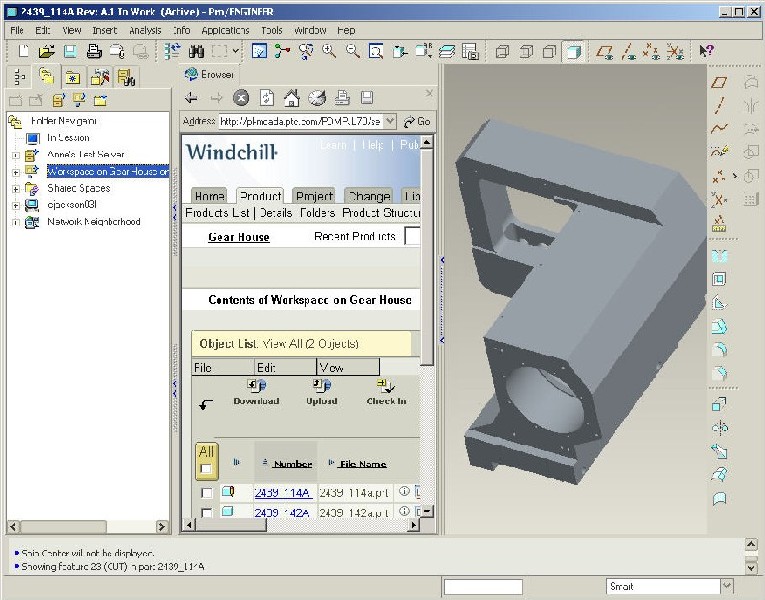
Task: Open the 2439_142A number link
Action: 282,513
